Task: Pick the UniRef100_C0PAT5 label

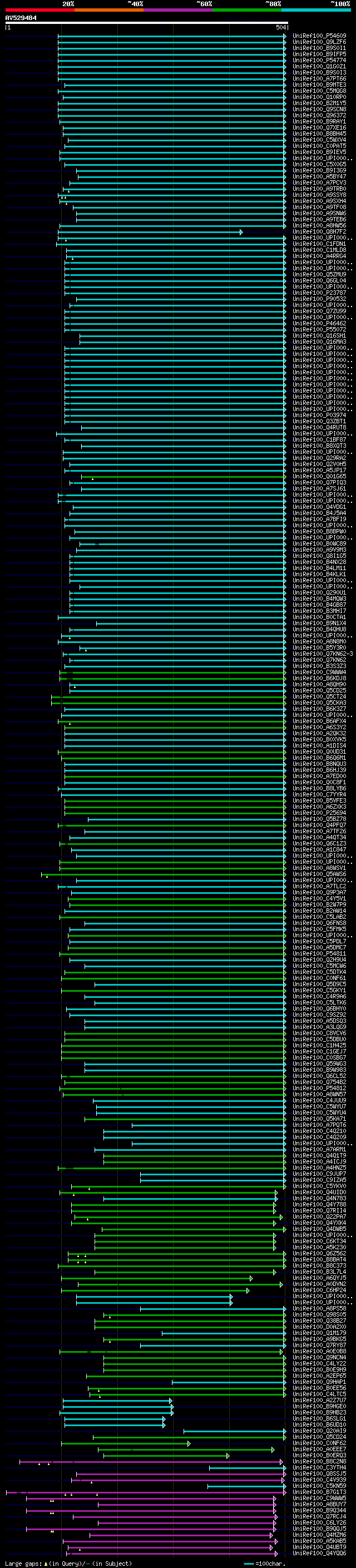Action: coord(319,146)
